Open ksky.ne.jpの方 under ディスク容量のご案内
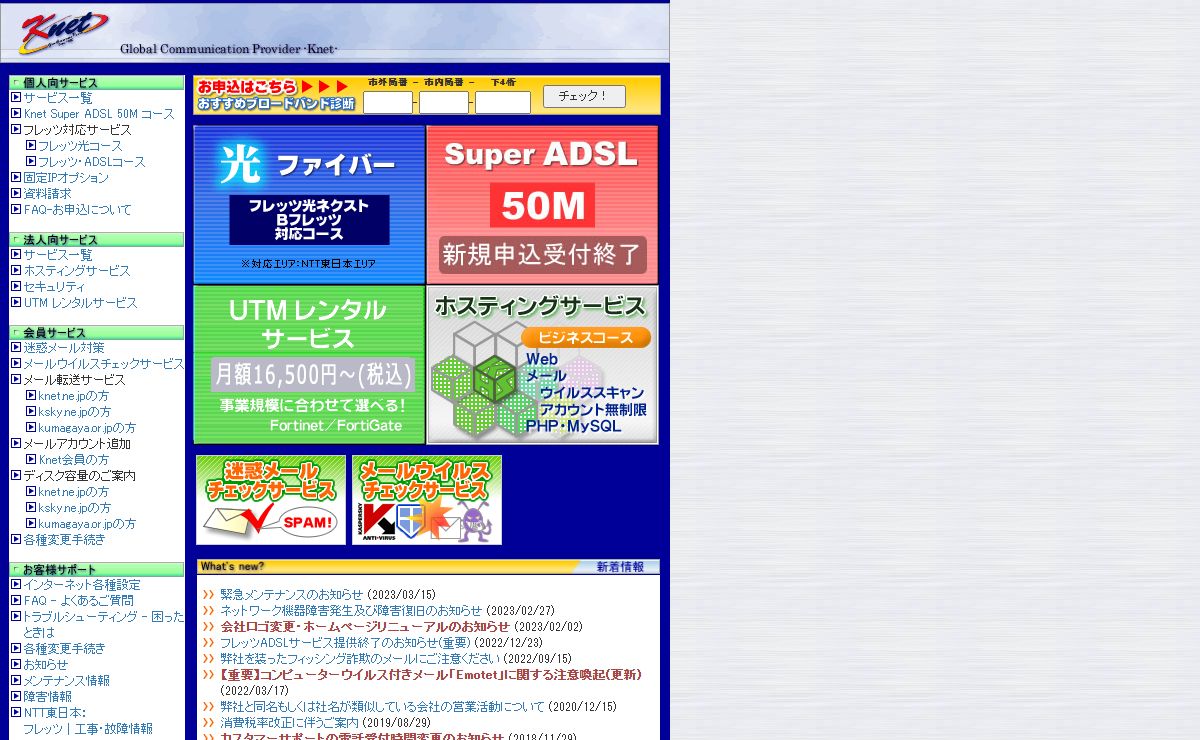 pyautogui.click(x=75, y=508)
